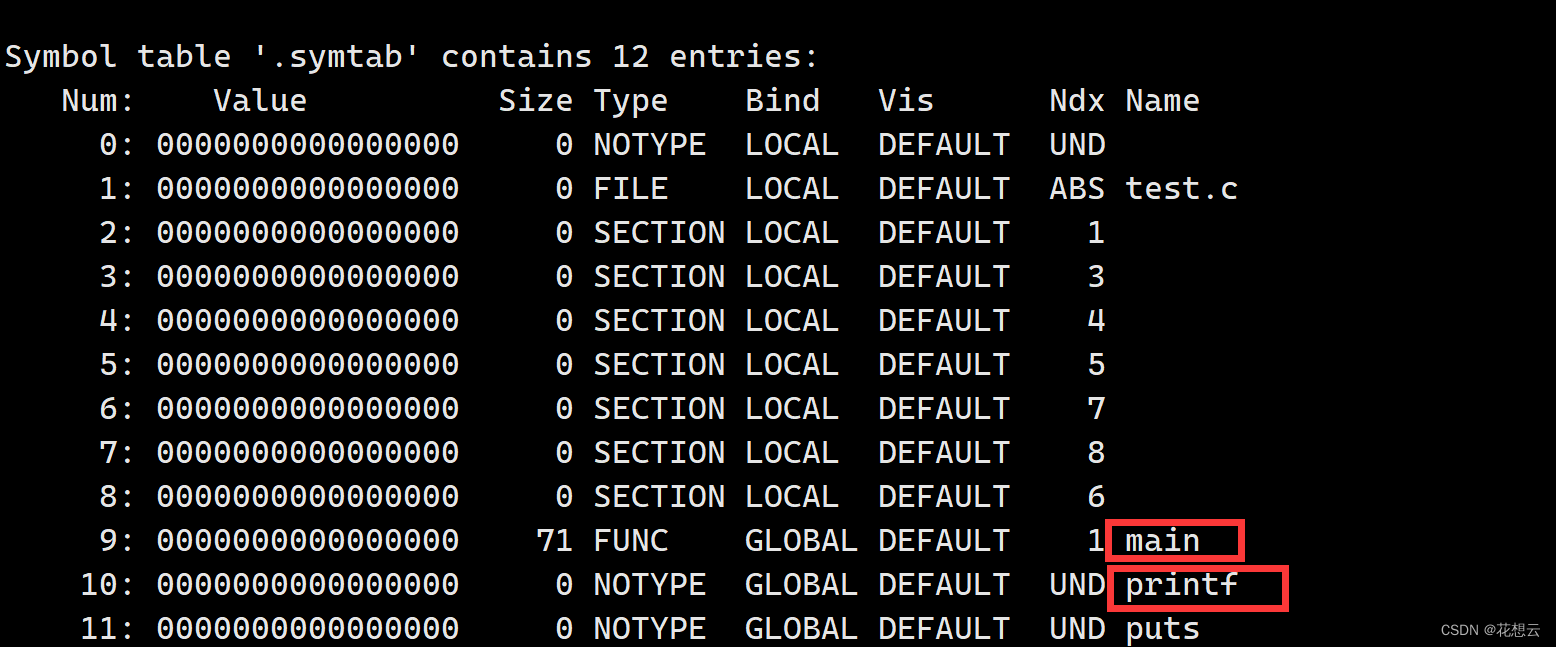Click the Ndx column header

coord(1077,101)
